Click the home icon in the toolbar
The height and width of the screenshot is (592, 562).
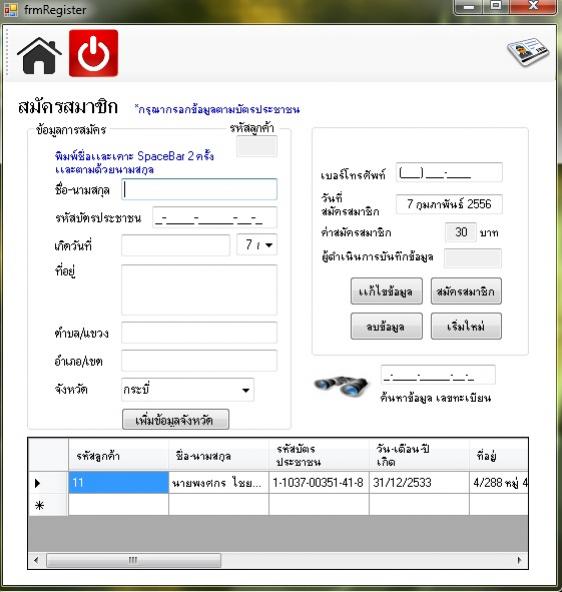(x=39, y=55)
